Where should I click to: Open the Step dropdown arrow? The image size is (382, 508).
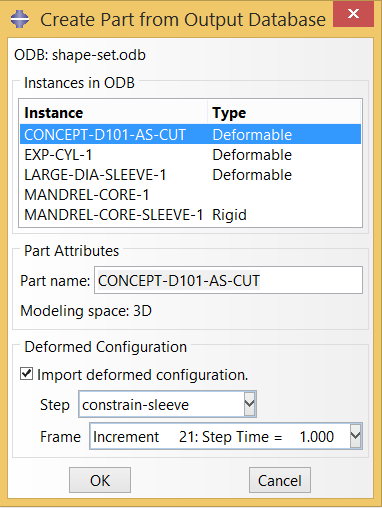coord(249,404)
